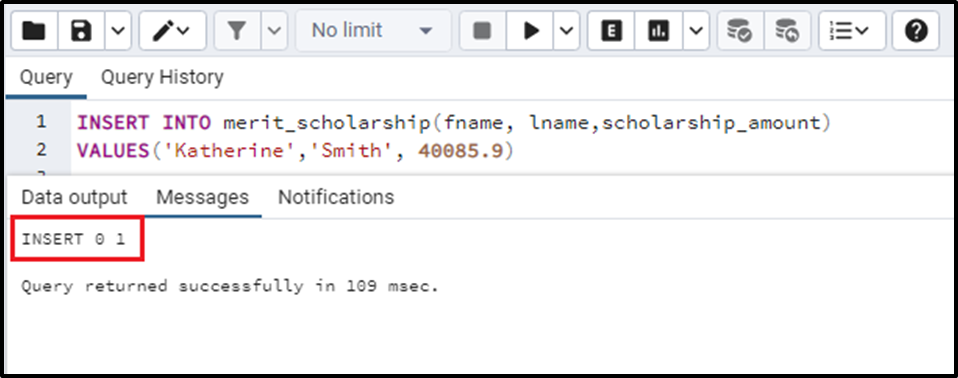The image size is (958, 378).
Task: Switch to the Data output tab
Action: [x=74, y=197]
